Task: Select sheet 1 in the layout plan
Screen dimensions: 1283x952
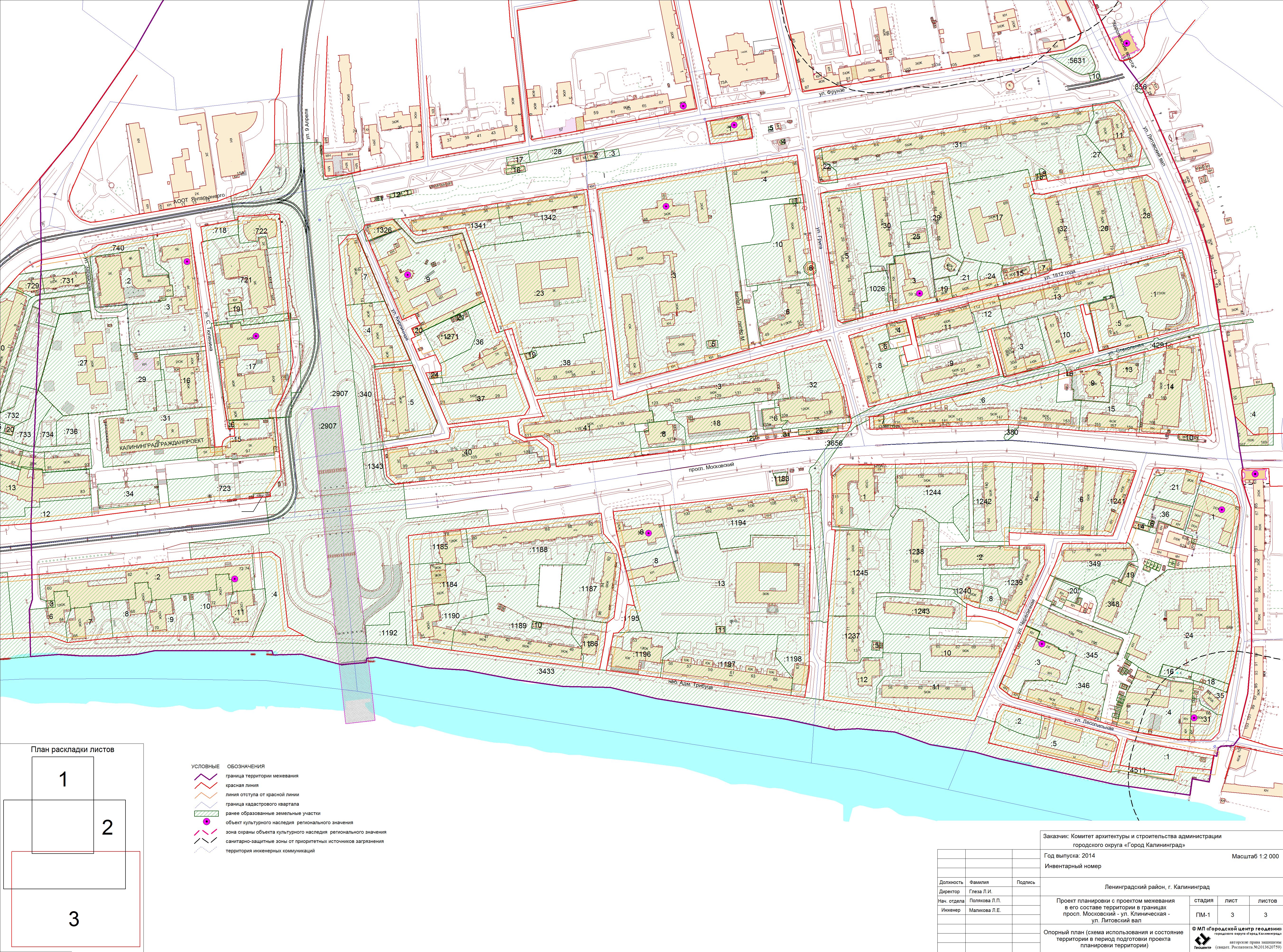Action: click(63, 780)
